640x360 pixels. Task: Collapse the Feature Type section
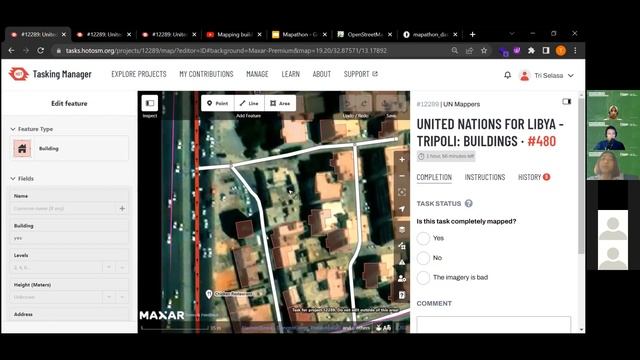click(32, 129)
